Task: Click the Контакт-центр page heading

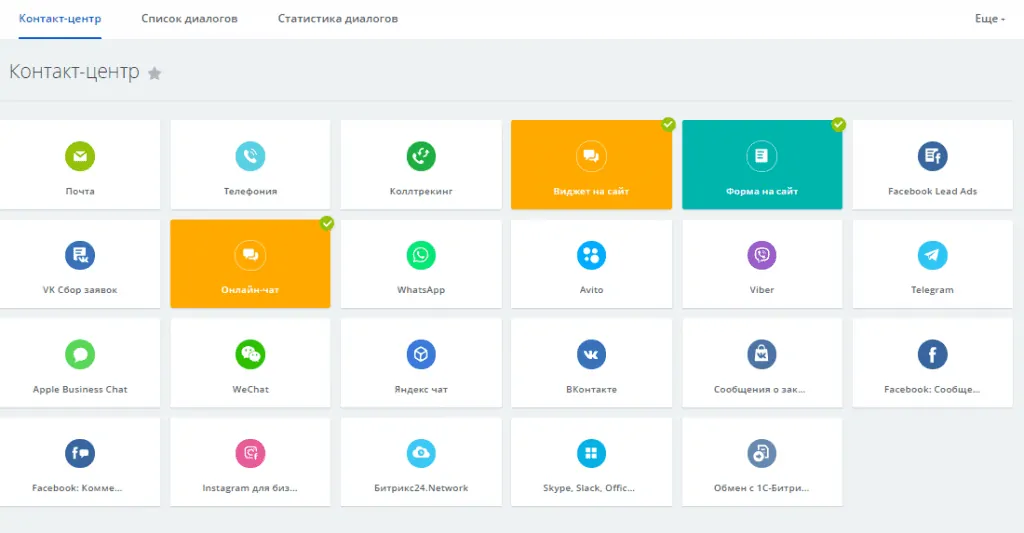Action: (74, 71)
